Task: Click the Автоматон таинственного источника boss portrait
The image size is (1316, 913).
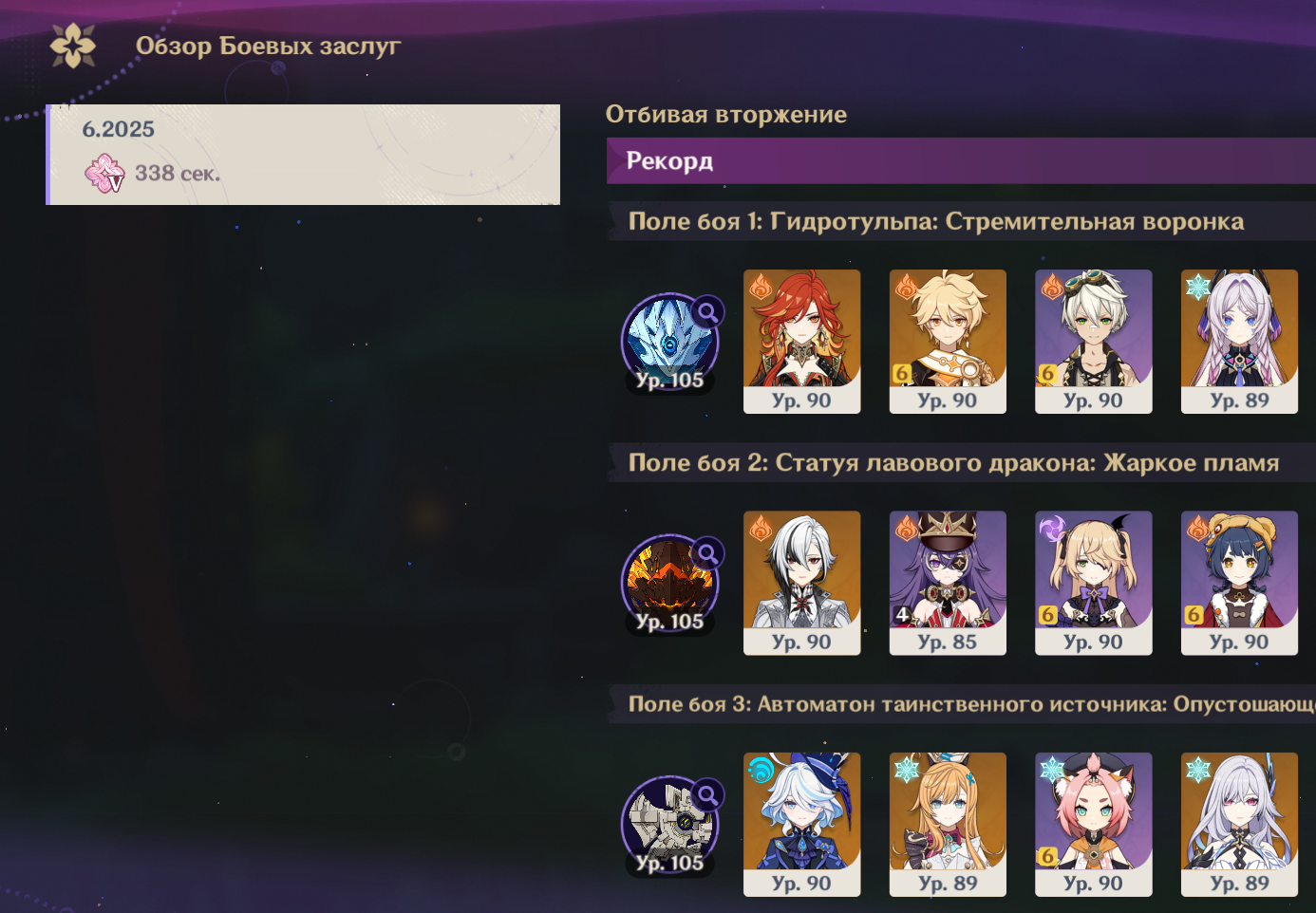Action: 669,826
